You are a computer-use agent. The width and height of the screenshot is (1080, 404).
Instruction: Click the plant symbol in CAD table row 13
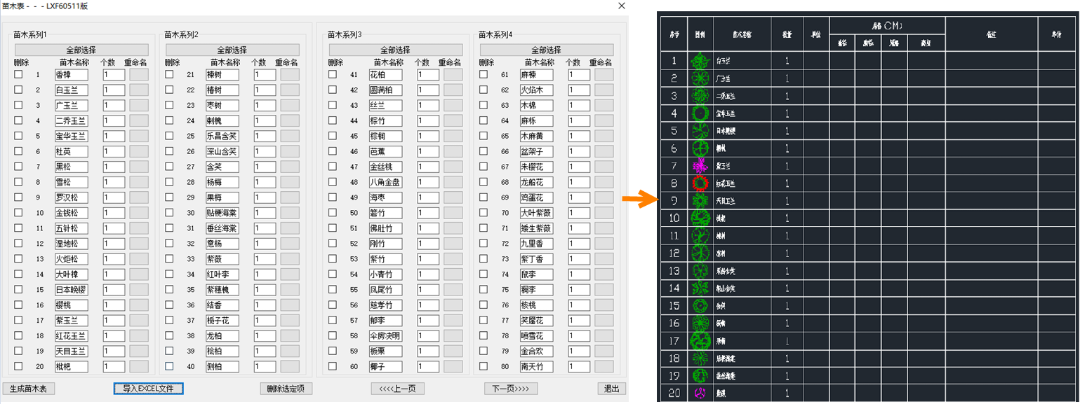tap(700, 270)
